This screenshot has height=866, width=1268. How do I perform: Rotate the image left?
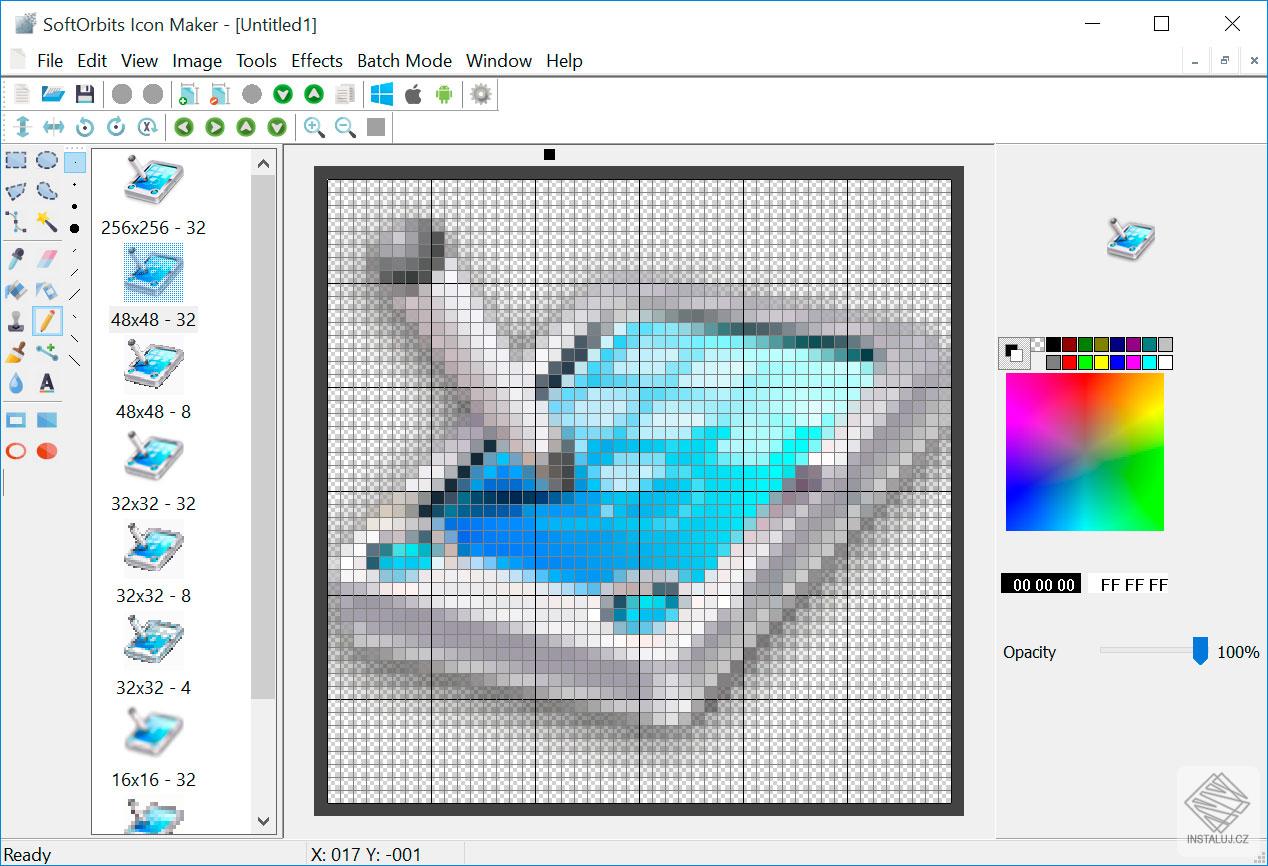(84, 126)
